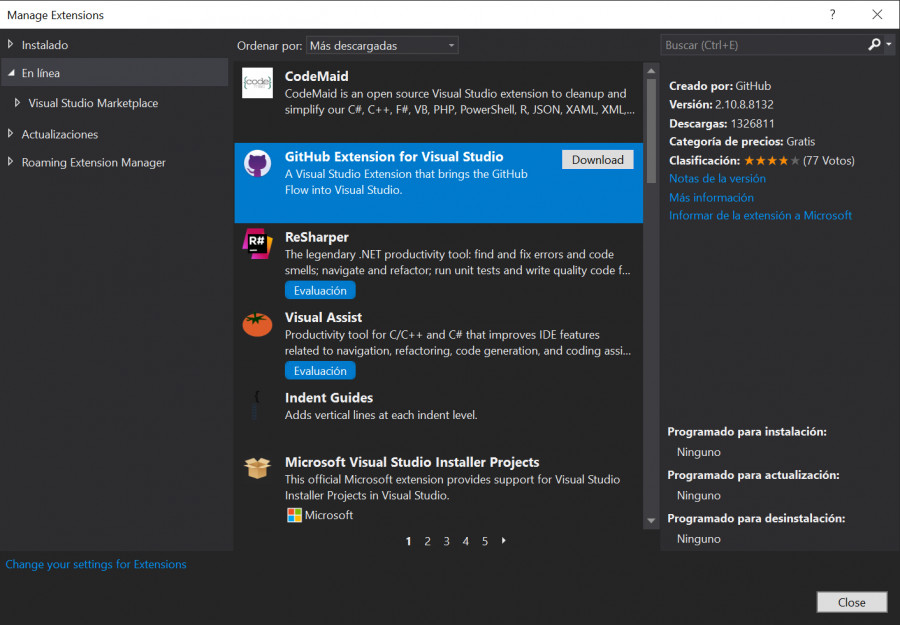Click the Descargas 1326811 text

[721, 123]
